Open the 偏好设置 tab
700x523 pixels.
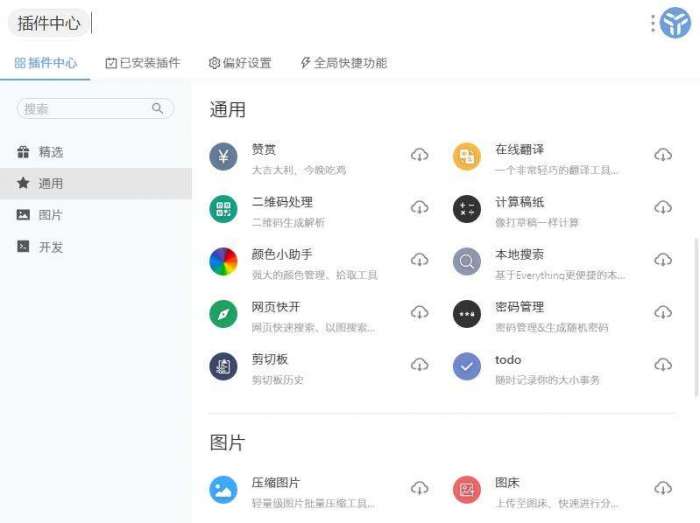(x=240, y=63)
